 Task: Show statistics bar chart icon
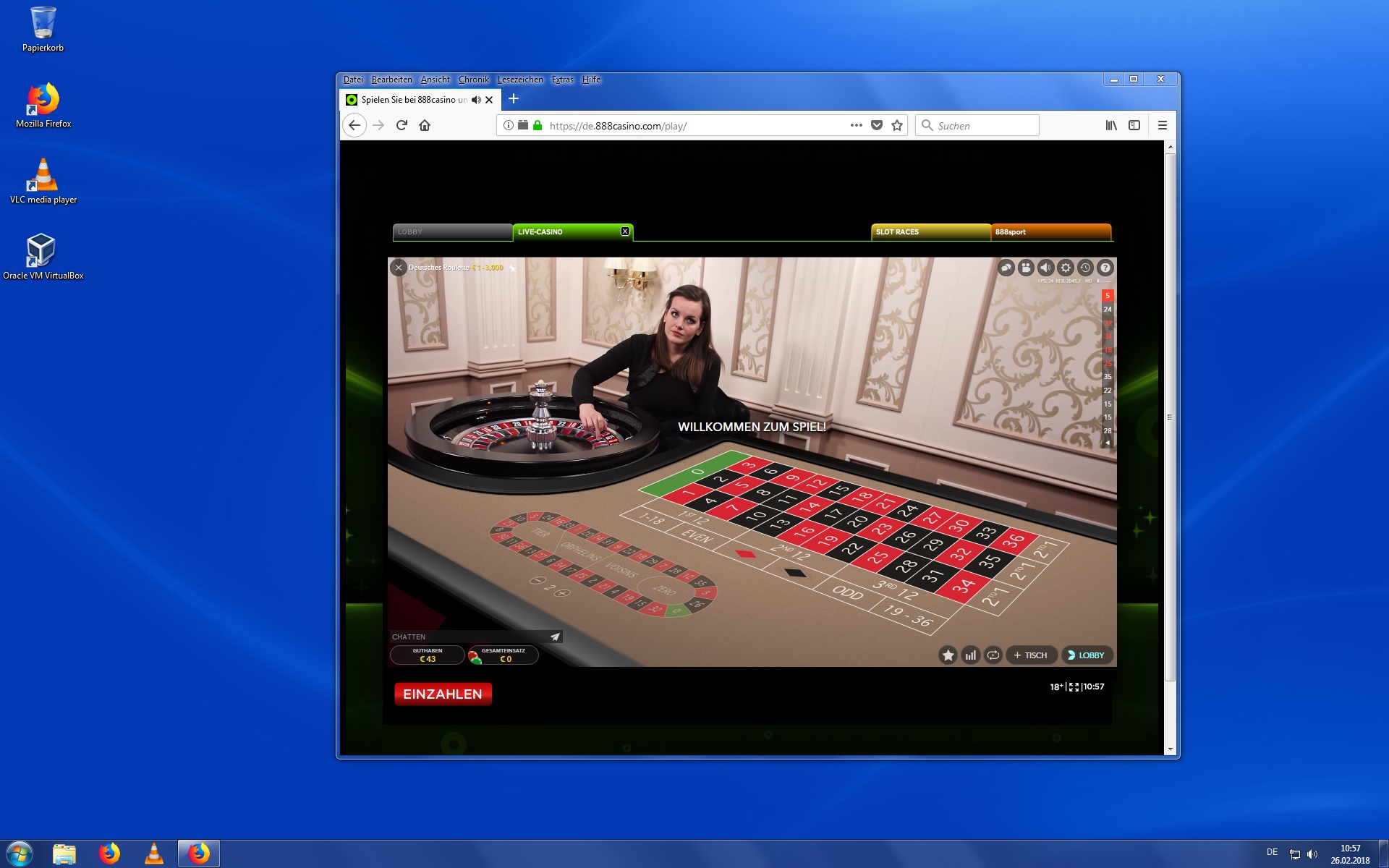(x=971, y=655)
